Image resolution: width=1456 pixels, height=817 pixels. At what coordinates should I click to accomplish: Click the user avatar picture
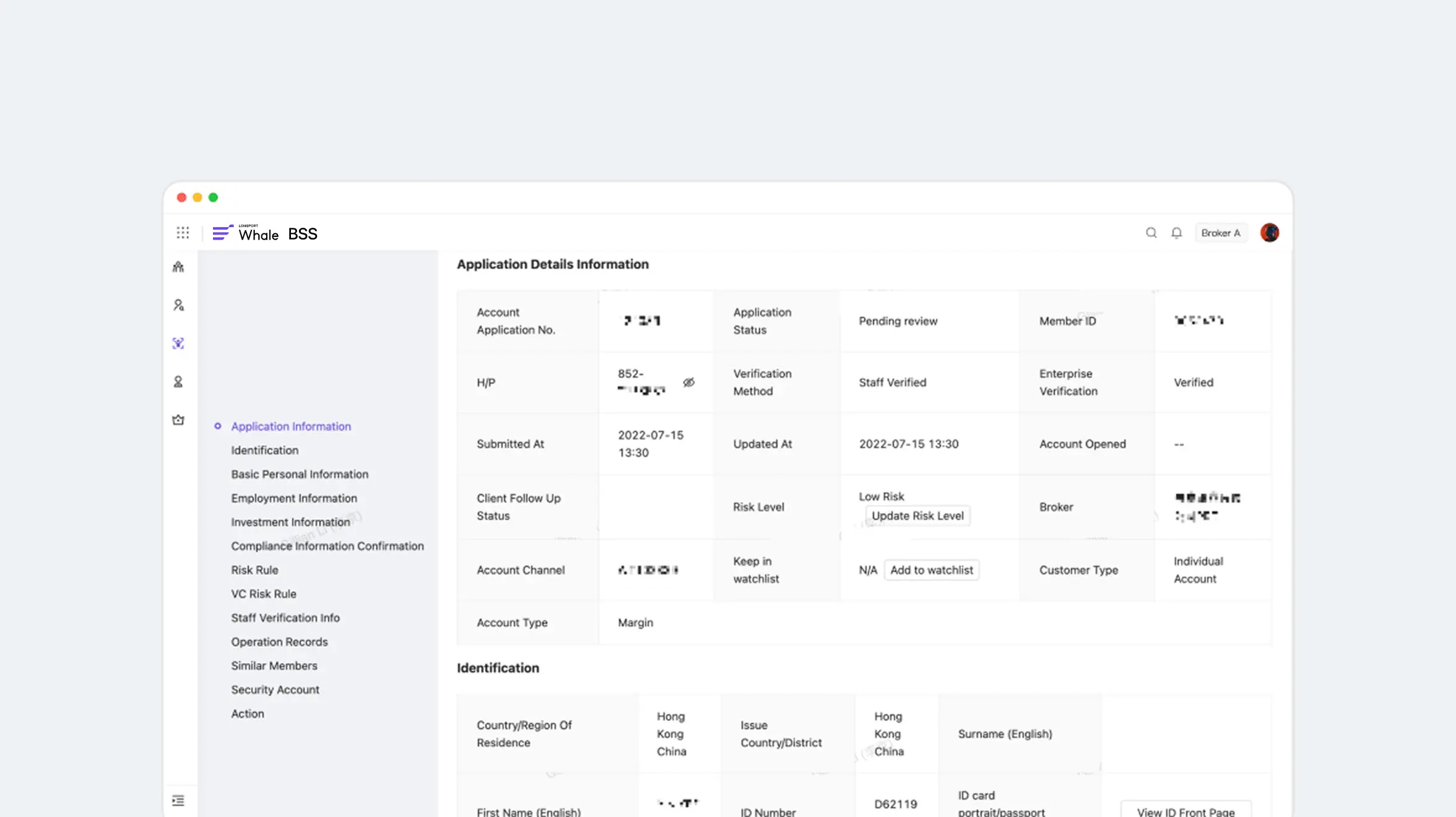1269,233
